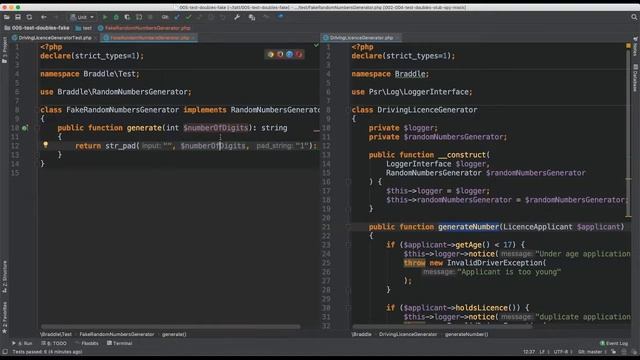Place cursor on $numberOfDigits parameter at line 10

216,128
